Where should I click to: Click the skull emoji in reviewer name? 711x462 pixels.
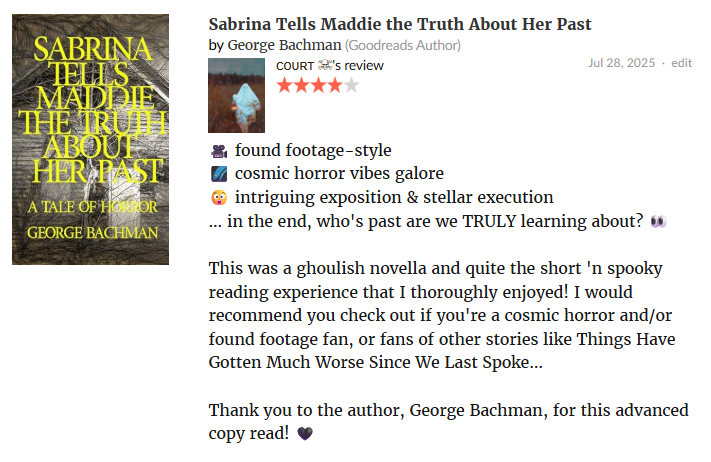click(x=326, y=66)
